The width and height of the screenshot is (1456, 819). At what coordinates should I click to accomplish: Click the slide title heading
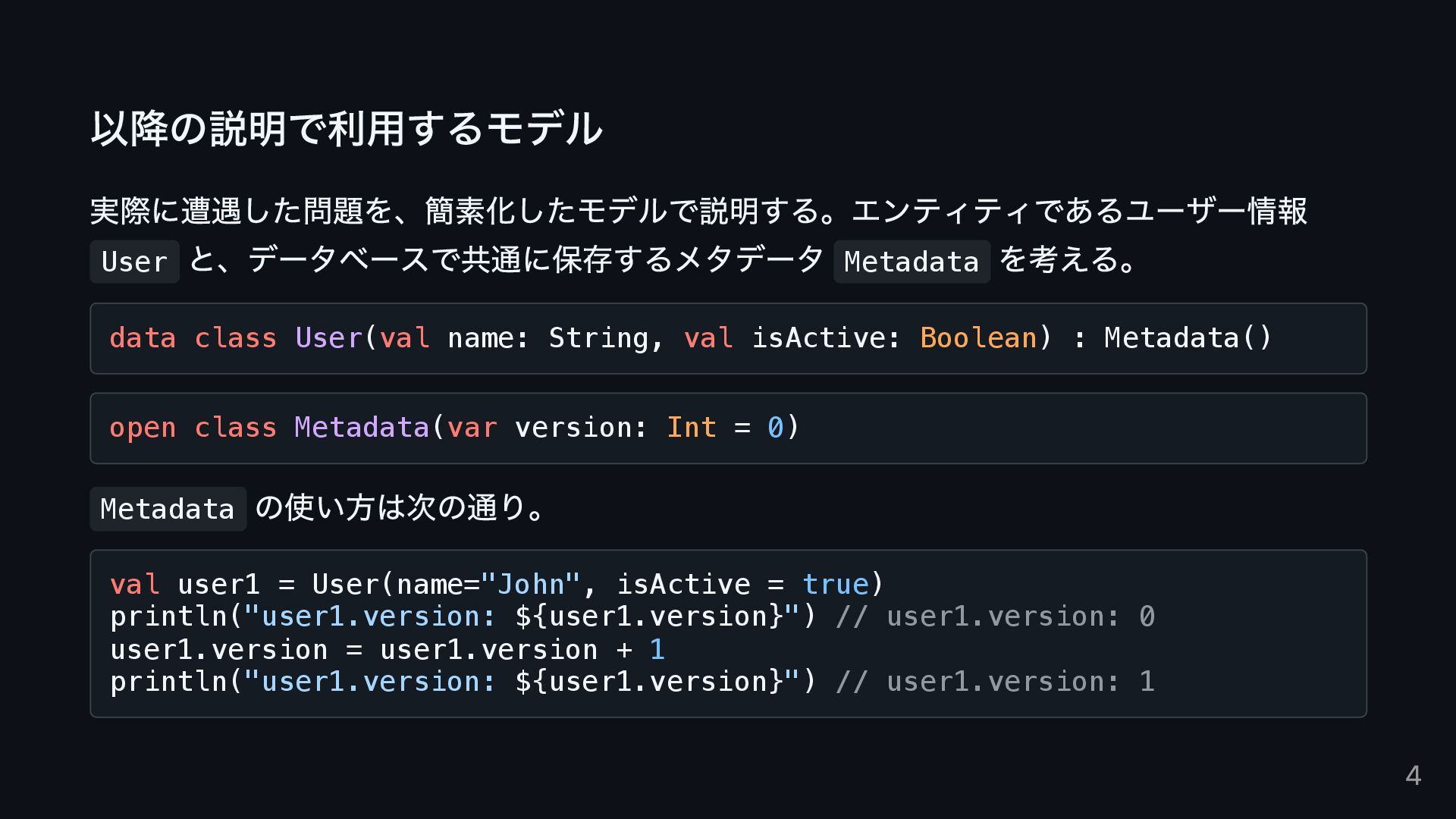tap(347, 128)
